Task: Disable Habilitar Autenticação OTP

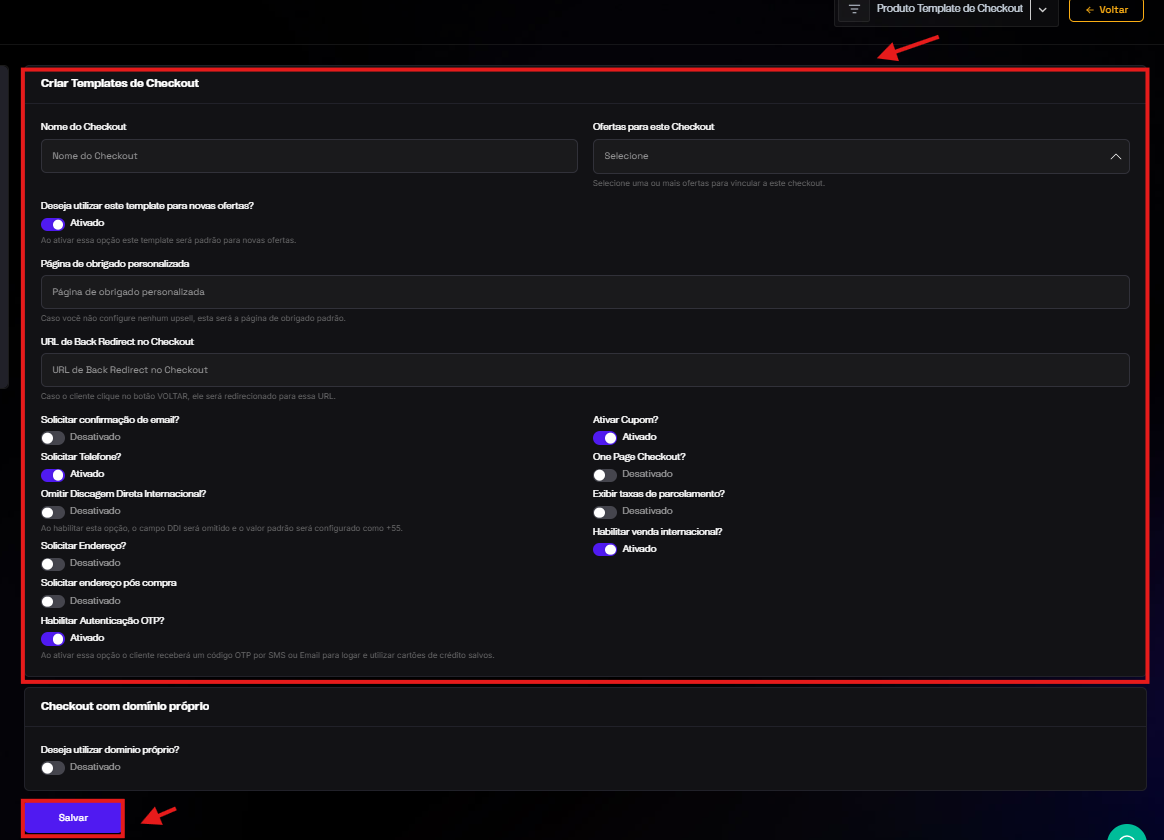Action: (x=53, y=638)
